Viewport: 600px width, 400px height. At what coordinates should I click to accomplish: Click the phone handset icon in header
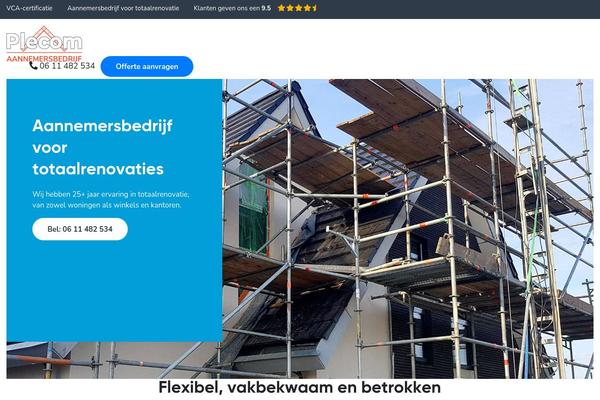(34, 65)
